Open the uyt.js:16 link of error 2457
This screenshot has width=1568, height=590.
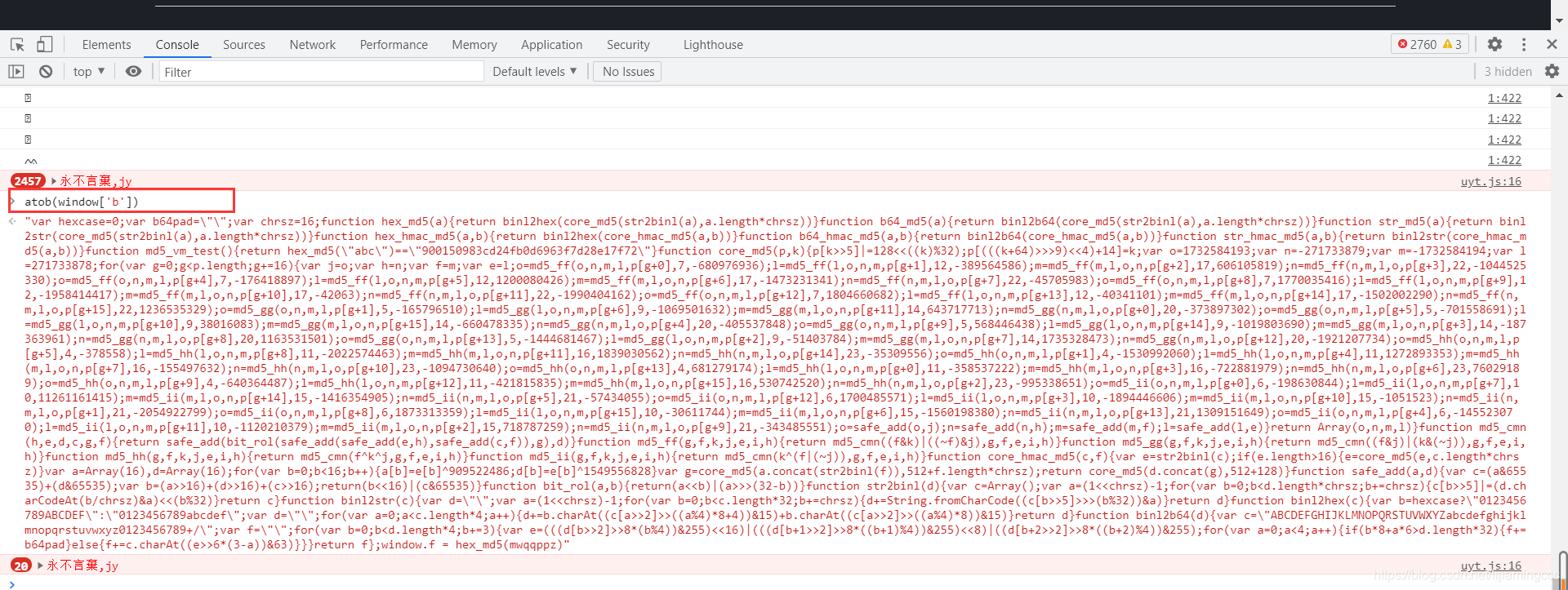click(x=1491, y=181)
